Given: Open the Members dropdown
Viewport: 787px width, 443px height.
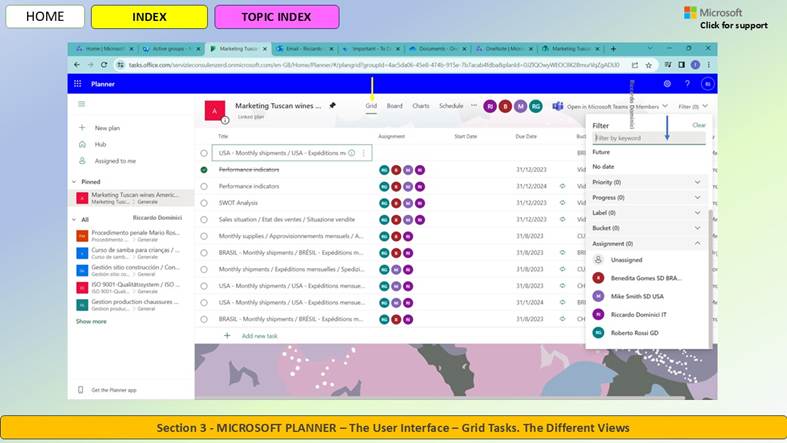Looking at the screenshot, I should point(651,106).
